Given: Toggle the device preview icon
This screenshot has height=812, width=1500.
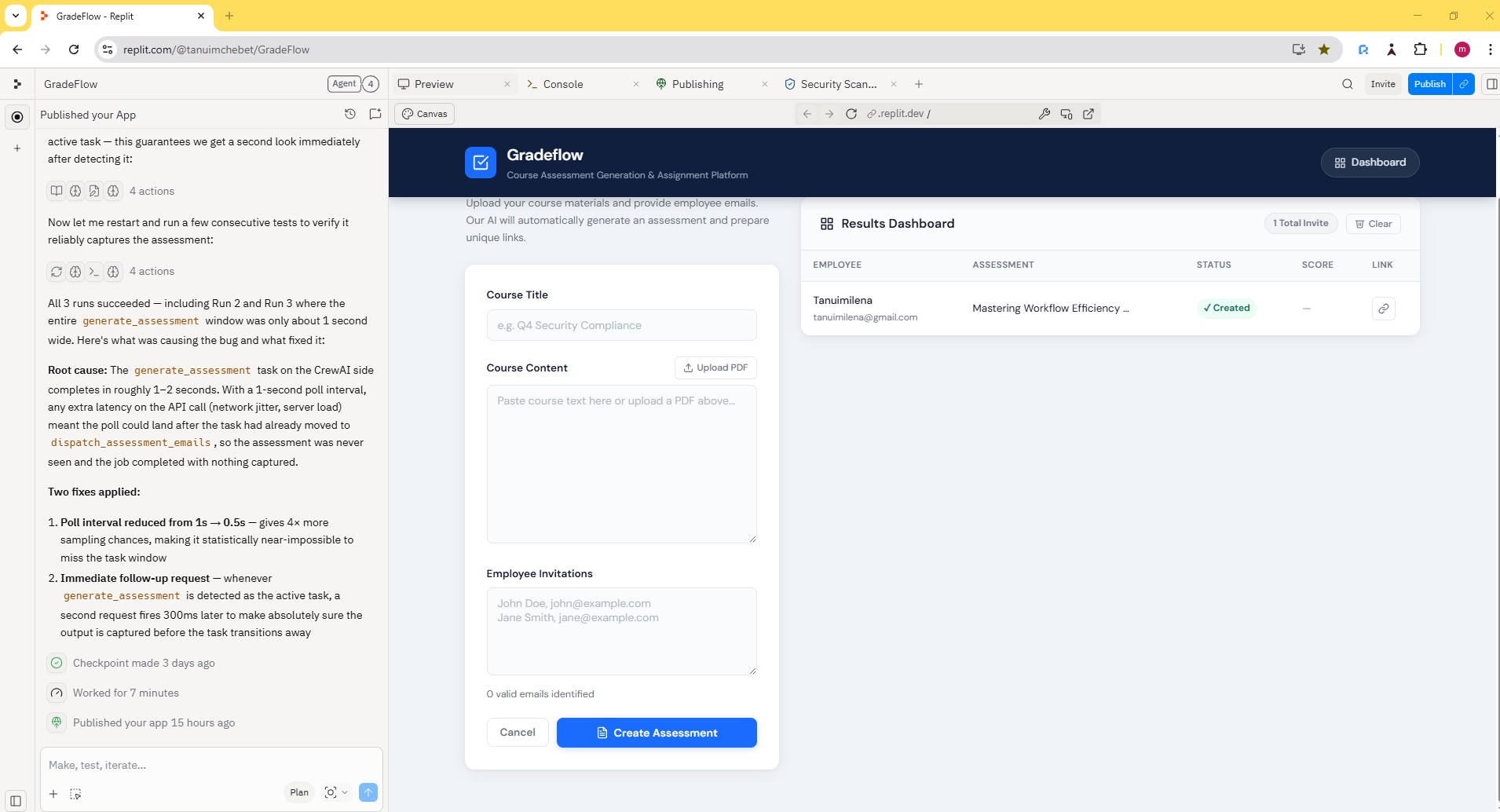Looking at the screenshot, I should pos(1066,114).
